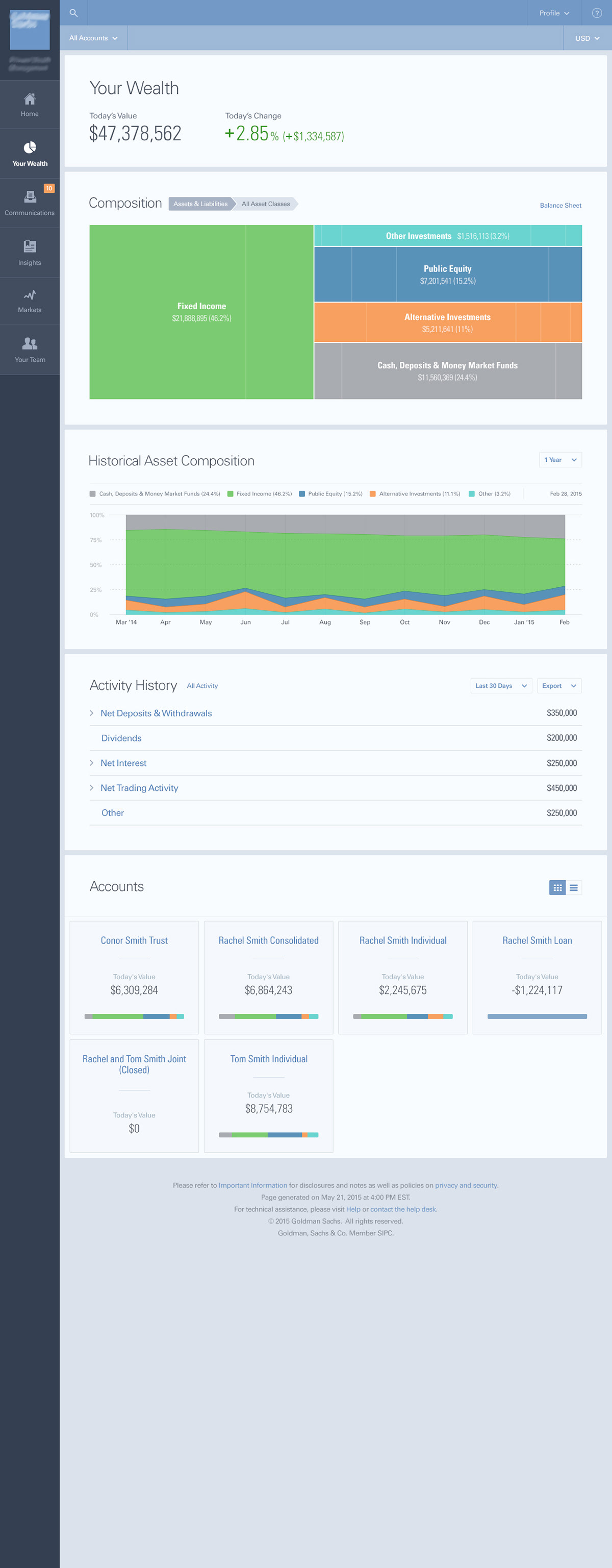The height and width of the screenshot is (1568, 612).
Task: Click today's change +2.85%
Action: tap(251, 133)
